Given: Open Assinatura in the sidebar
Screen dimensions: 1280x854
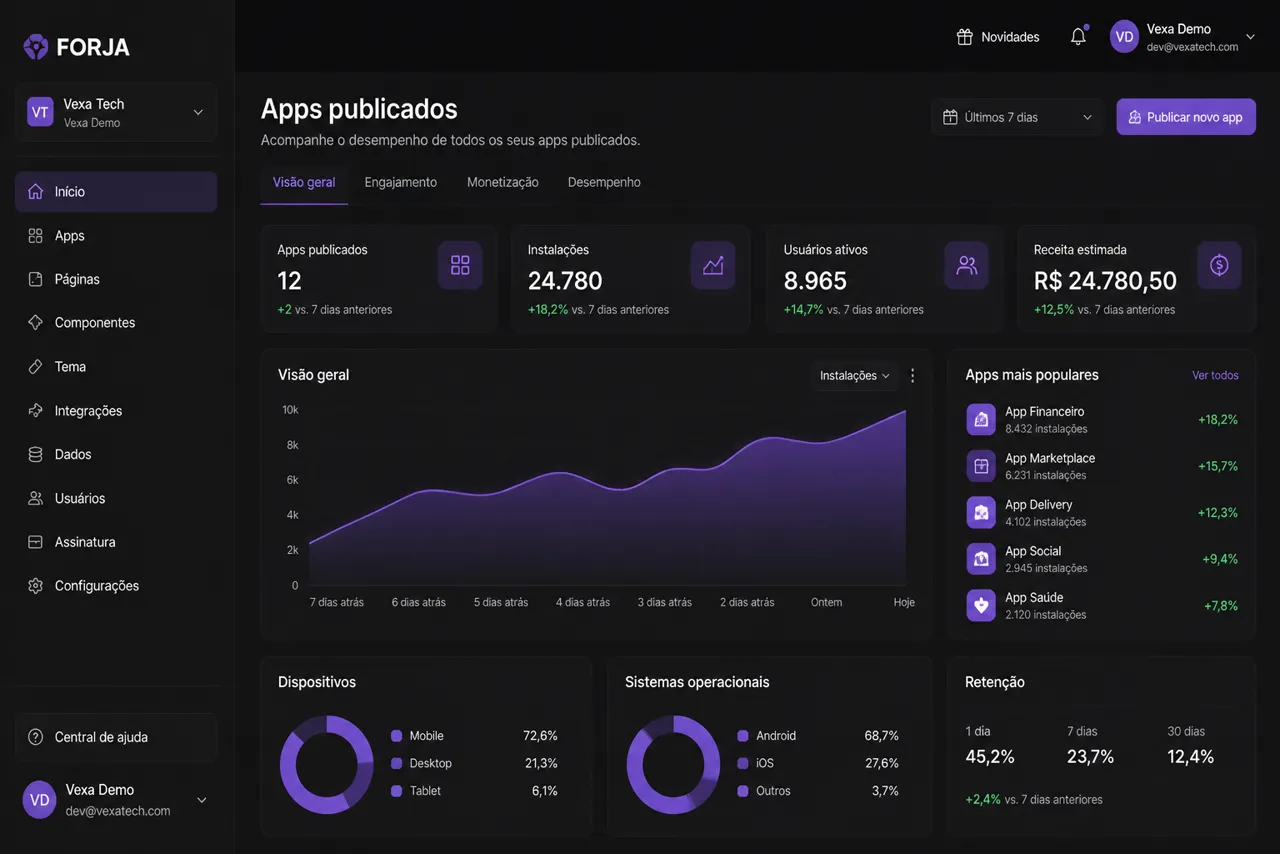Looking at the screenshot, I should [116, 542].
